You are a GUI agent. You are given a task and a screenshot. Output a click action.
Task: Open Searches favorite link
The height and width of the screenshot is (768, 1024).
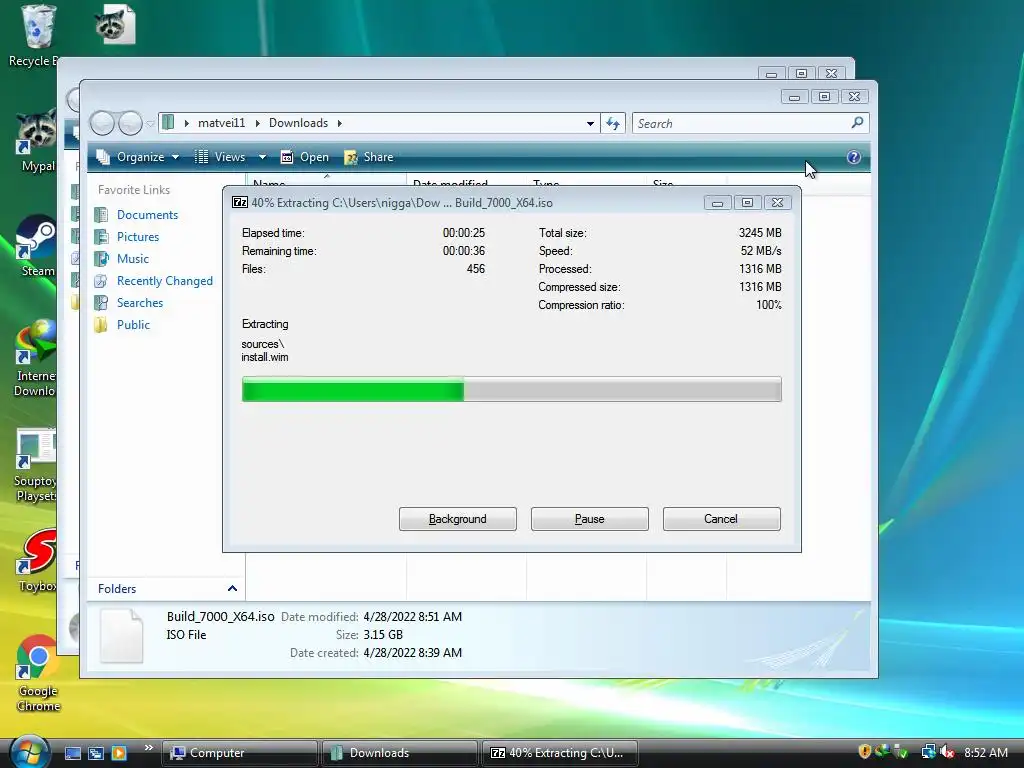click(x=140, y=303)
